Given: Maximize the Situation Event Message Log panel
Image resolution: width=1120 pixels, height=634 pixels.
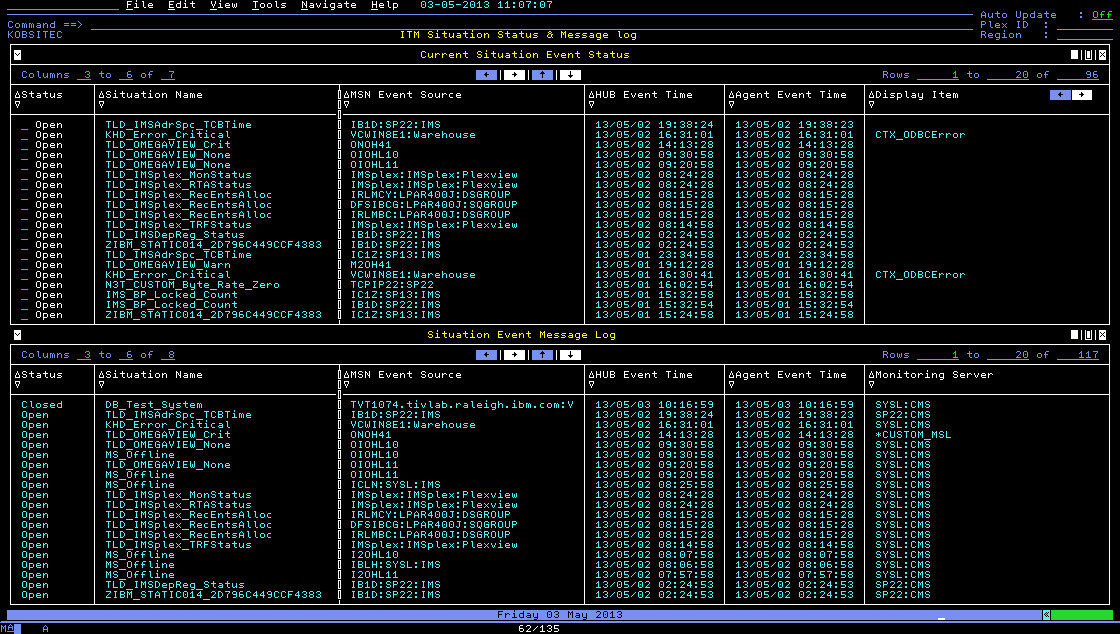Looking at the screenshot, I should tap(1089, 335).
